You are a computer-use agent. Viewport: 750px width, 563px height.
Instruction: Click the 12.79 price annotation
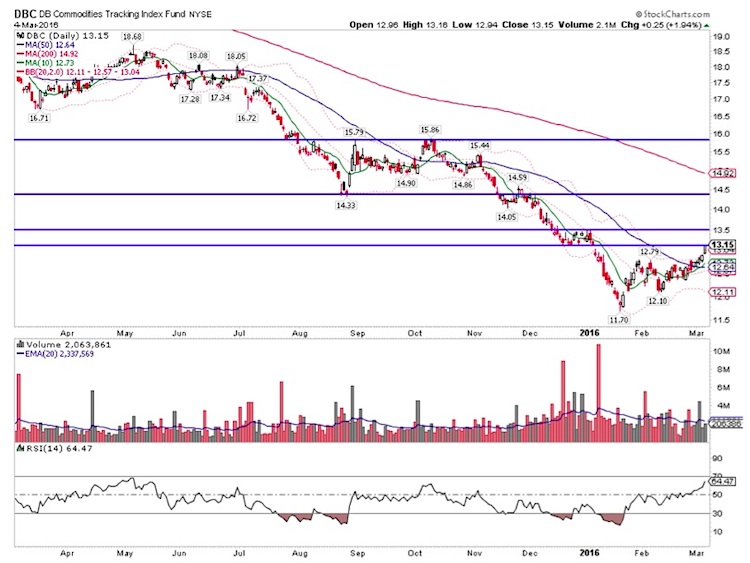pos(649,252)
